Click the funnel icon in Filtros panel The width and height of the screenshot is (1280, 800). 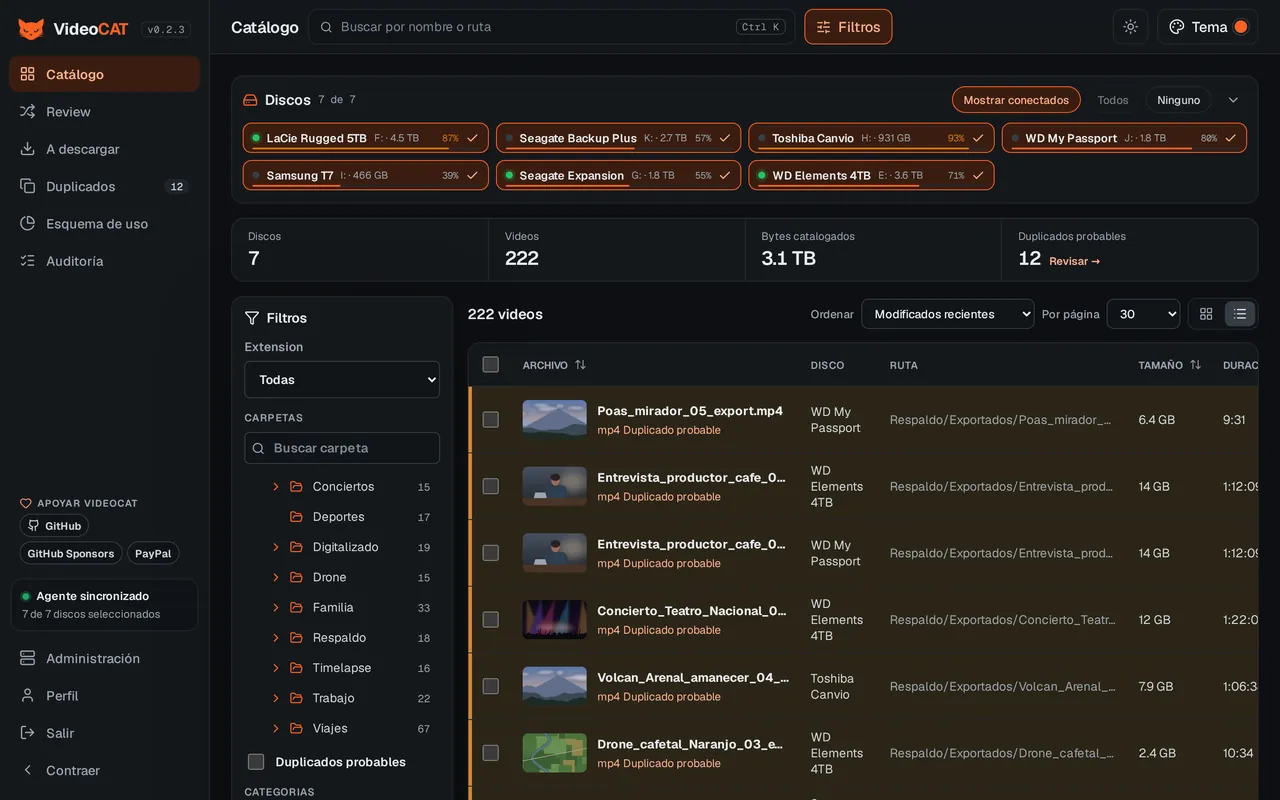(x=252, y=318)
